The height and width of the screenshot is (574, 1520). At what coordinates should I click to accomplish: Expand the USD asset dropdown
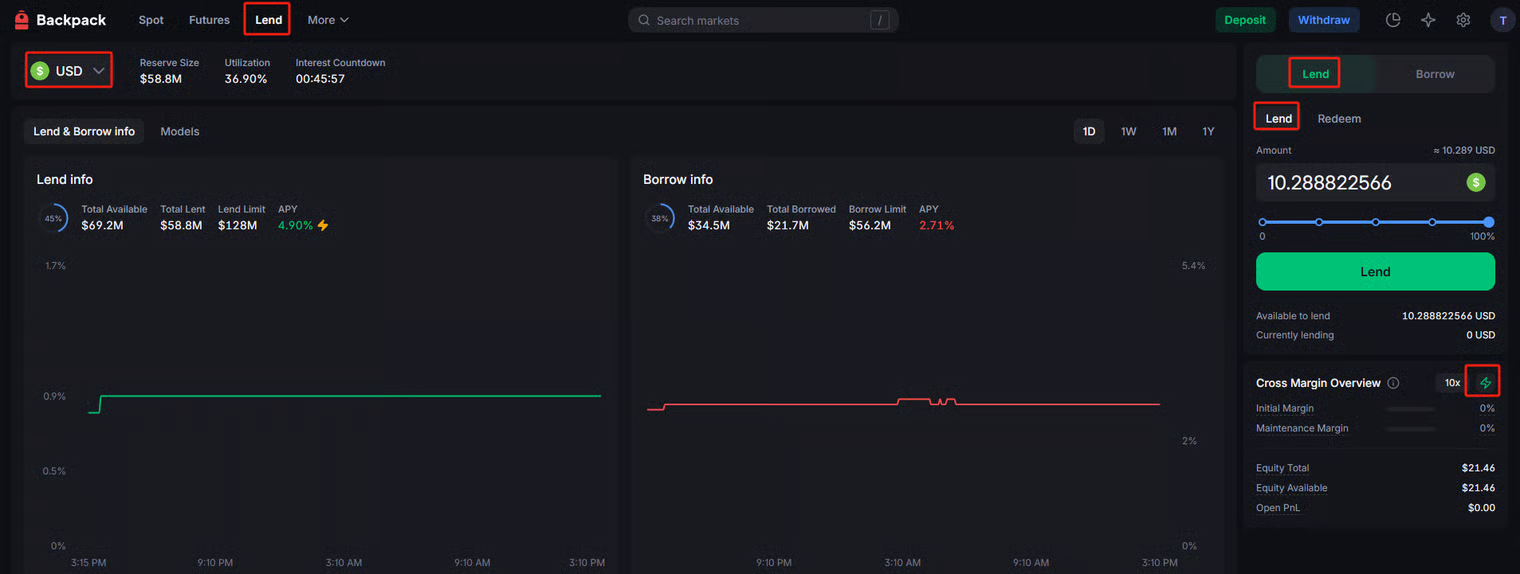[68, 71]
